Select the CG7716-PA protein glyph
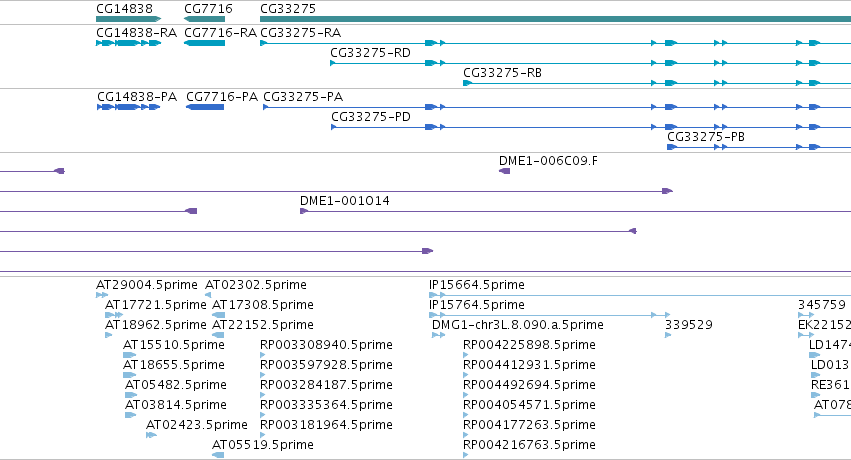This screenshot has height=460, width=851. click(205, 107)
